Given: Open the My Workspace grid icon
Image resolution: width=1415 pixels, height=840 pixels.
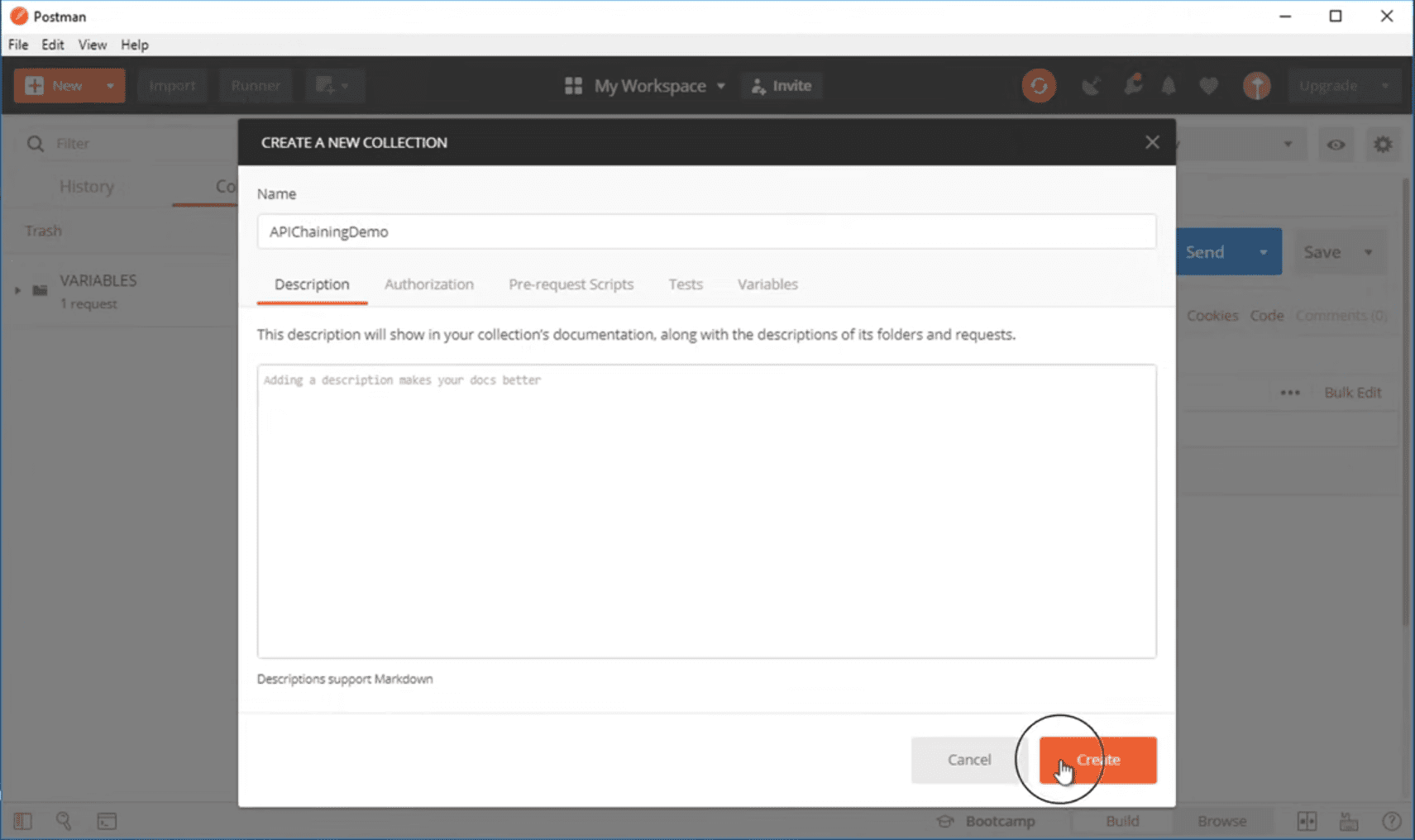Looking at the screenshot, I should [573, 85].
